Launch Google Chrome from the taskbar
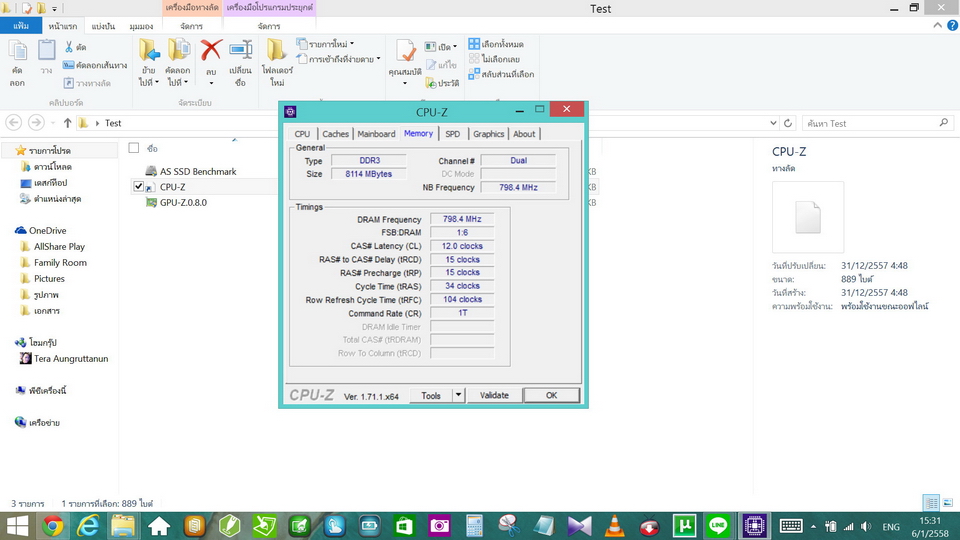 pos(53,526)
